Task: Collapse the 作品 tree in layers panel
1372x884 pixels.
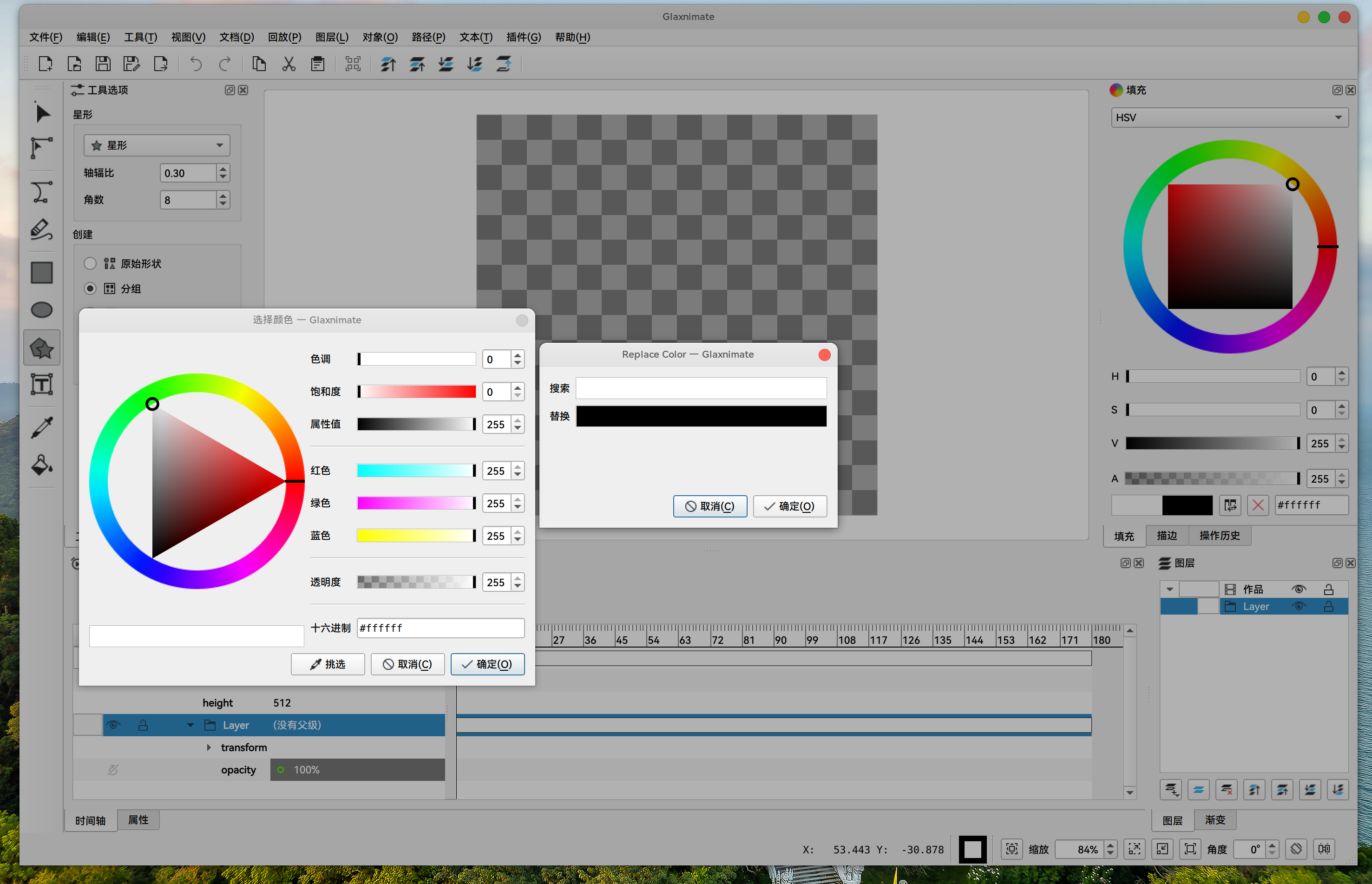Action: 1169,589
